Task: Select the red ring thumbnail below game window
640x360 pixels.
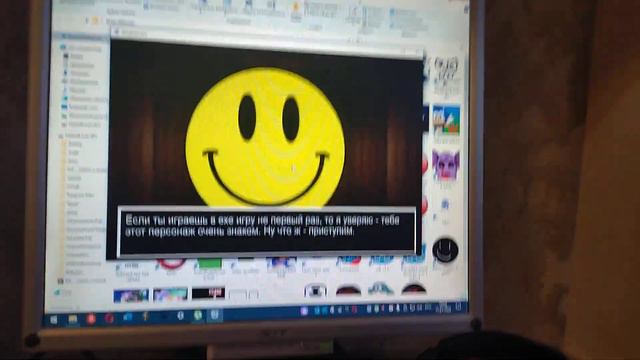Action: [x=171, y=264]
